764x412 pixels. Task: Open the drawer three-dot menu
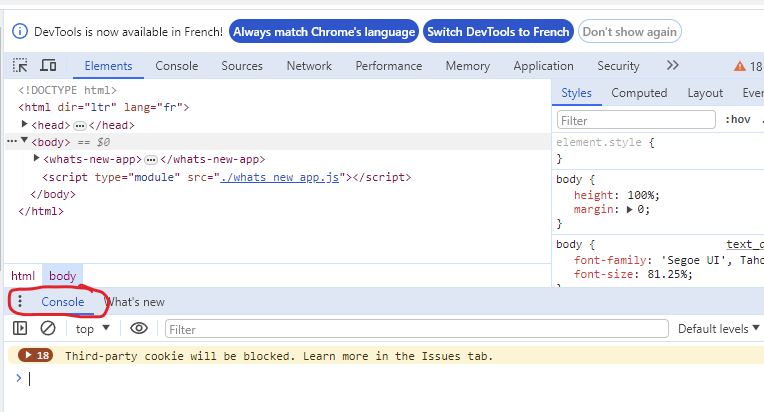coord(20,301)
